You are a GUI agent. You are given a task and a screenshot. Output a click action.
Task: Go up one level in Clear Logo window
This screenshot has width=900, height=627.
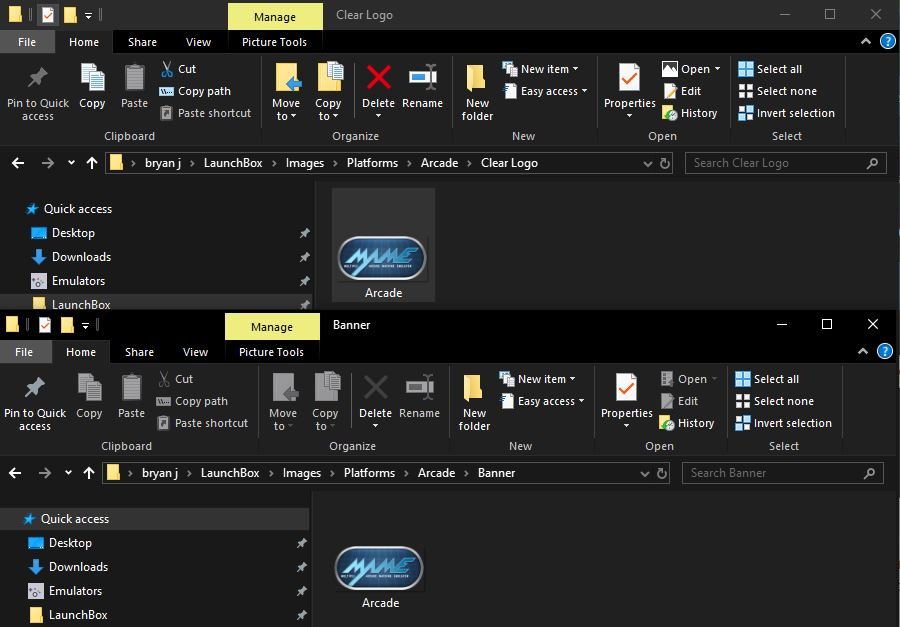tap(92, 163)
